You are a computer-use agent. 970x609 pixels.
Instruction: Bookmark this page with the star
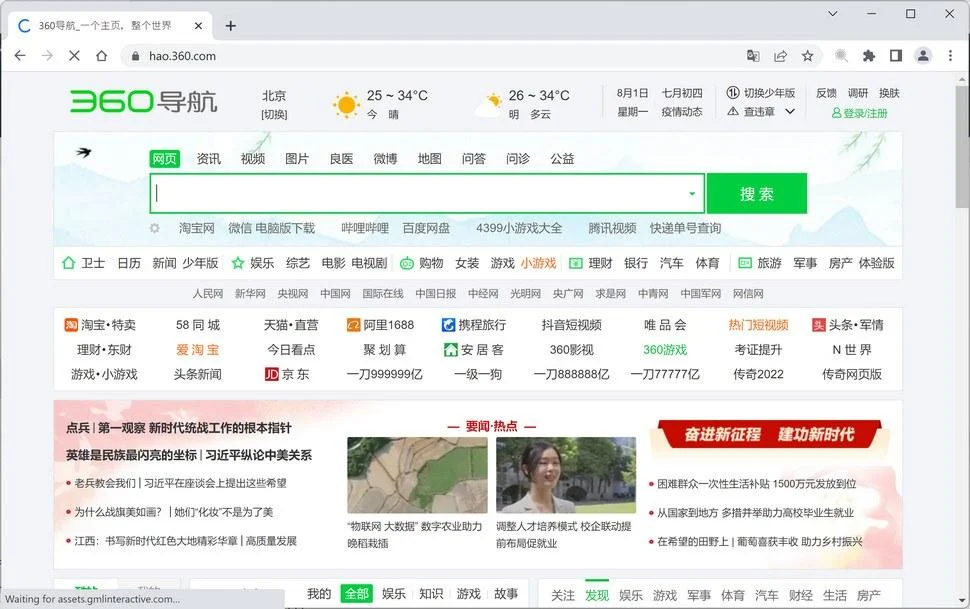point(807,56)
